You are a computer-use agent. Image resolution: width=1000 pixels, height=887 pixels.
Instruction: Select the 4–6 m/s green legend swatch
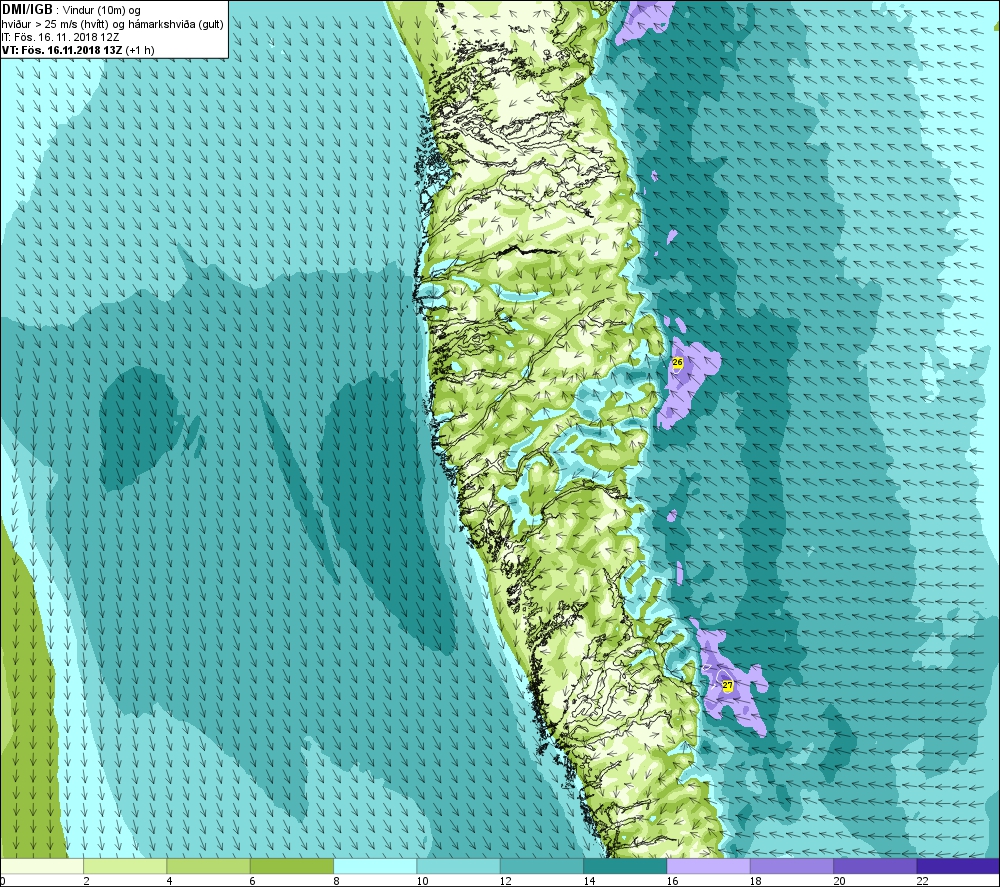coord(209,866)
